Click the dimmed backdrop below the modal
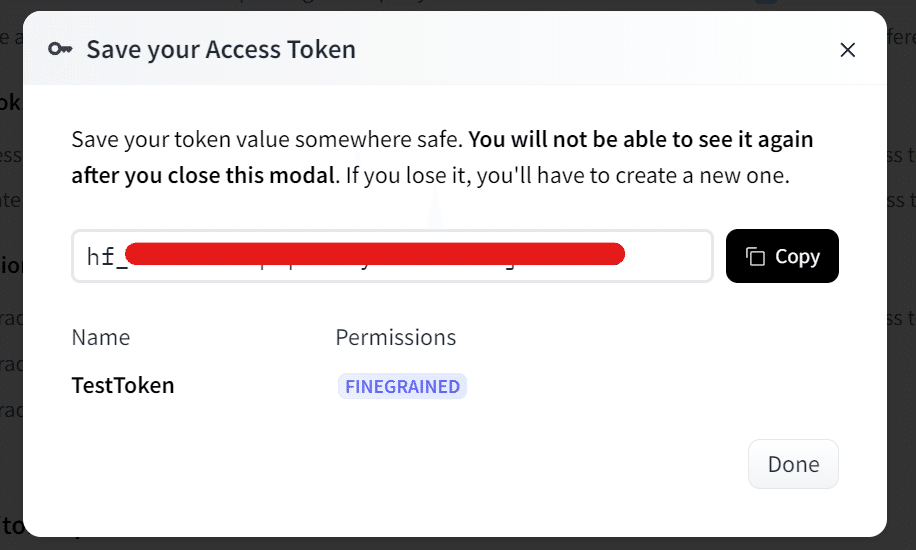This screenshot has width=916, height=550. [450, 543]
